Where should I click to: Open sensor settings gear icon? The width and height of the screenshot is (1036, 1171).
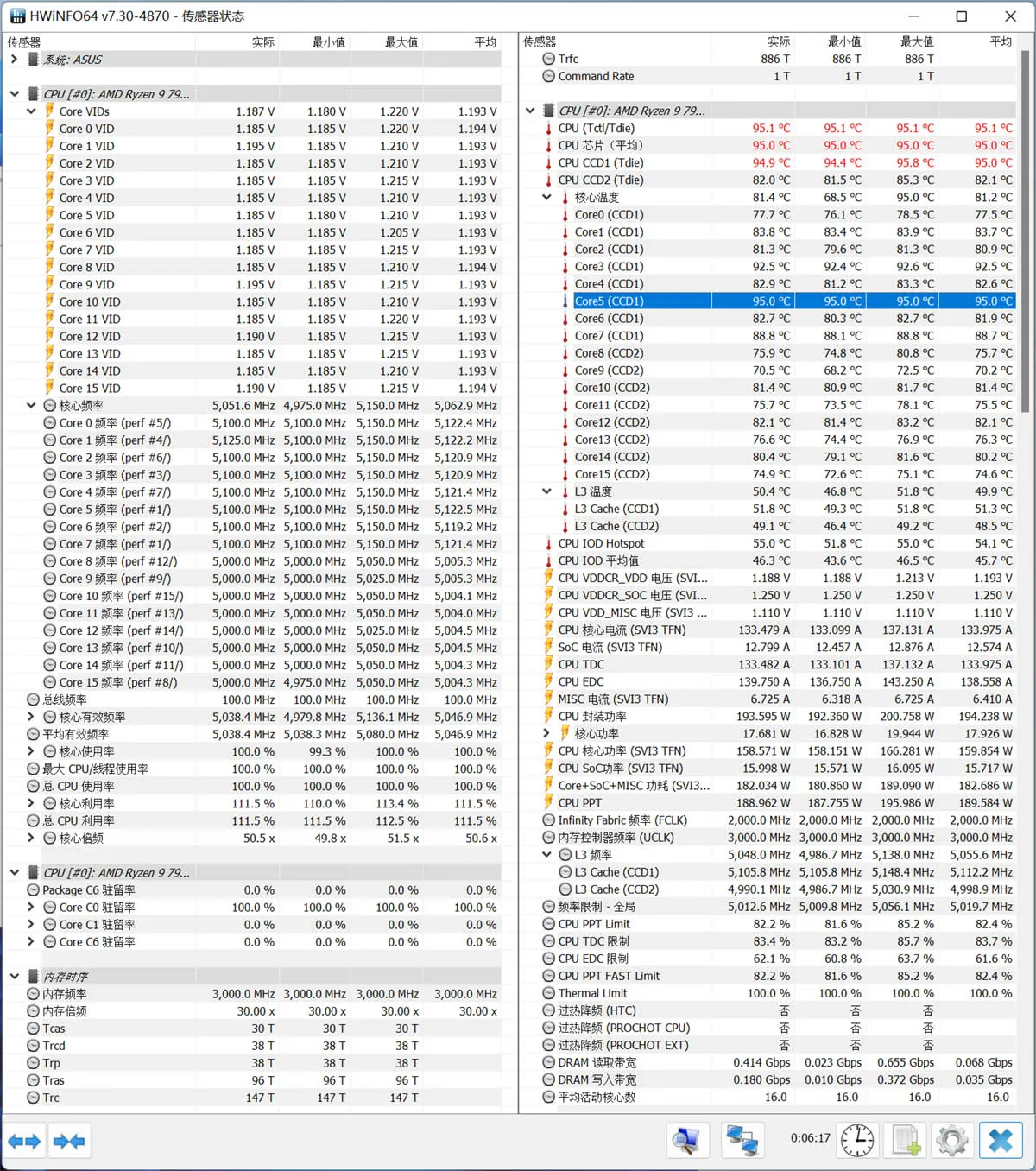[x=952, y=1141]
